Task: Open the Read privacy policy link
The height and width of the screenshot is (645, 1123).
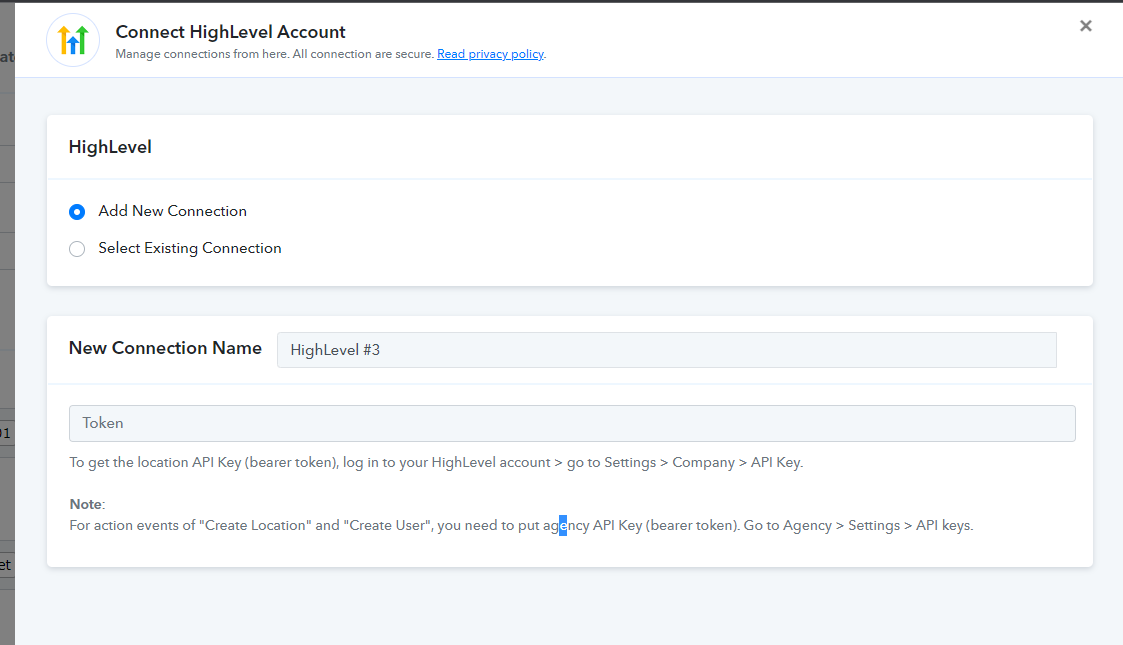Action: (491, 54)
